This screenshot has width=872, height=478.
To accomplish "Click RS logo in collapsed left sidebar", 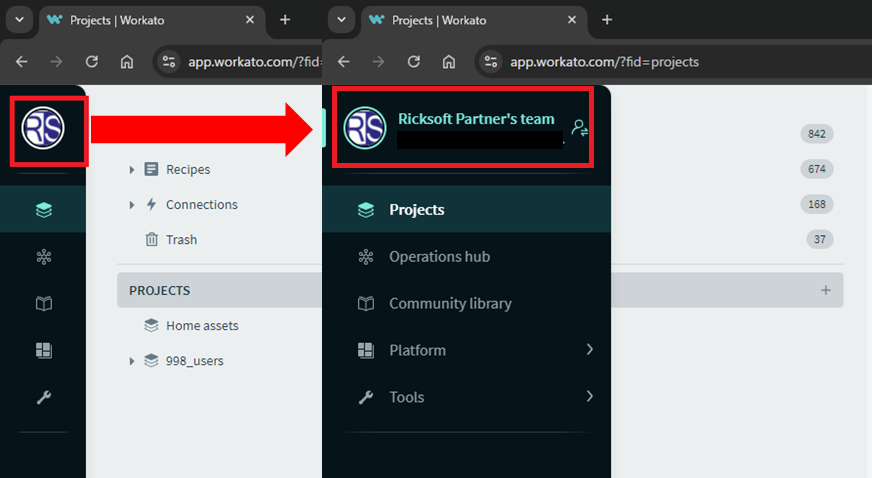I will pos(43,128).
